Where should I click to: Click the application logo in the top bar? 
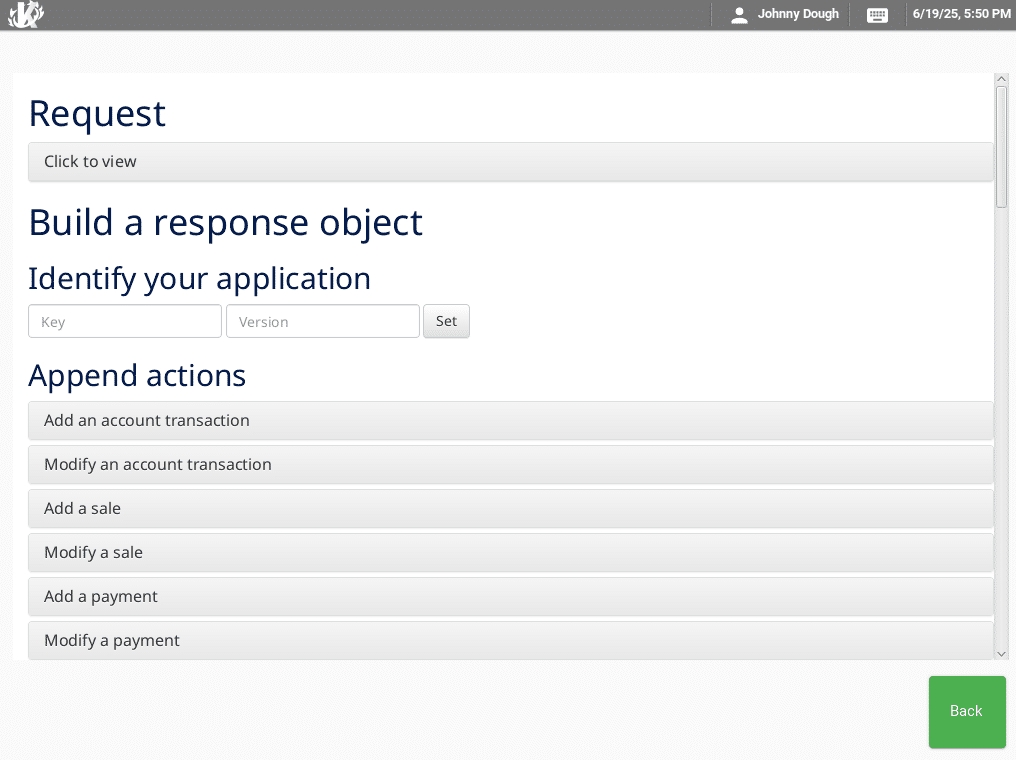(26, 14)
